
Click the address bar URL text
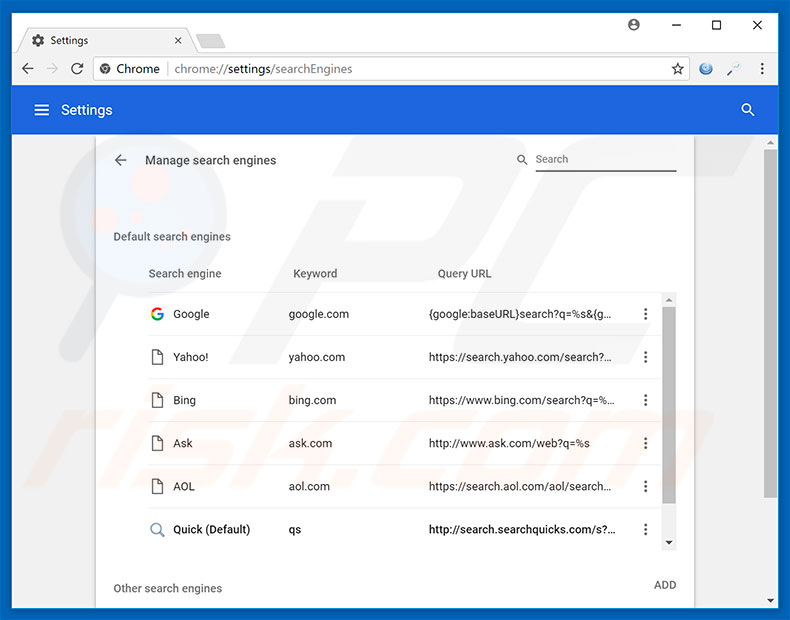(x=263, y=68)
